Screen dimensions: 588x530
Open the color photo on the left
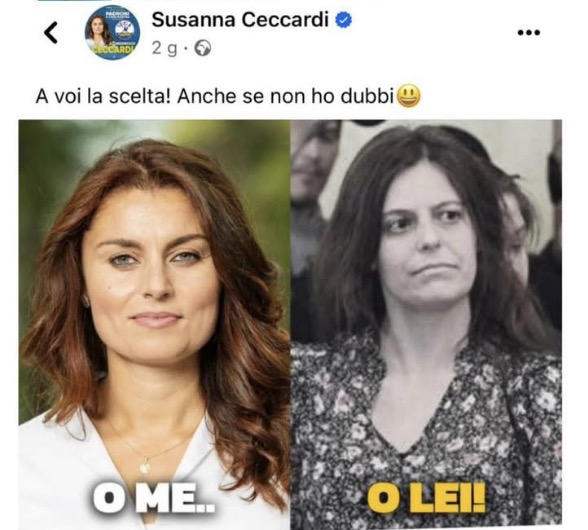point(154,325)
